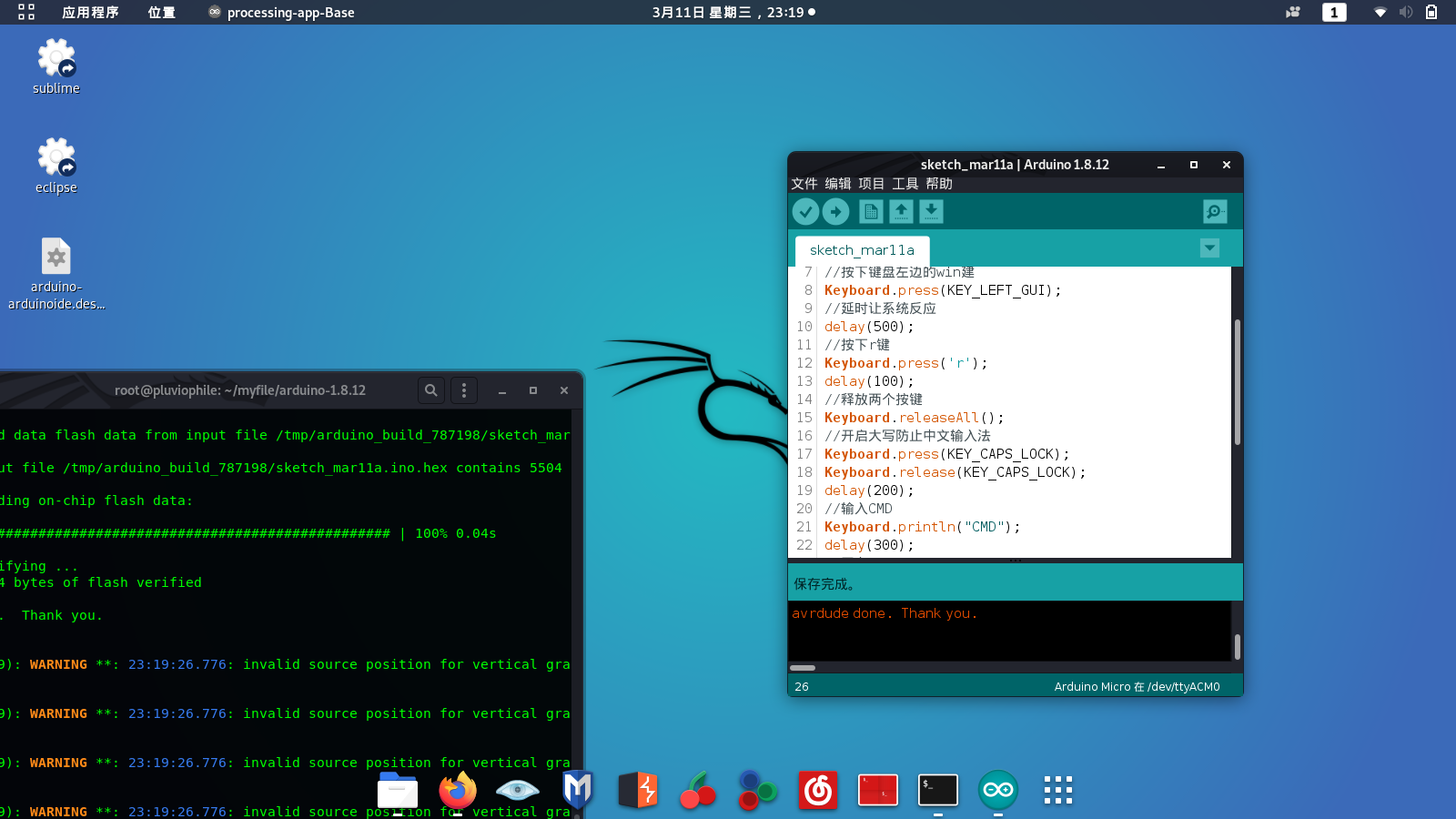Viewport: 1456px width, 819px height.
Task: Show all applications grid in dock
Action: (x=1058, y=790)
